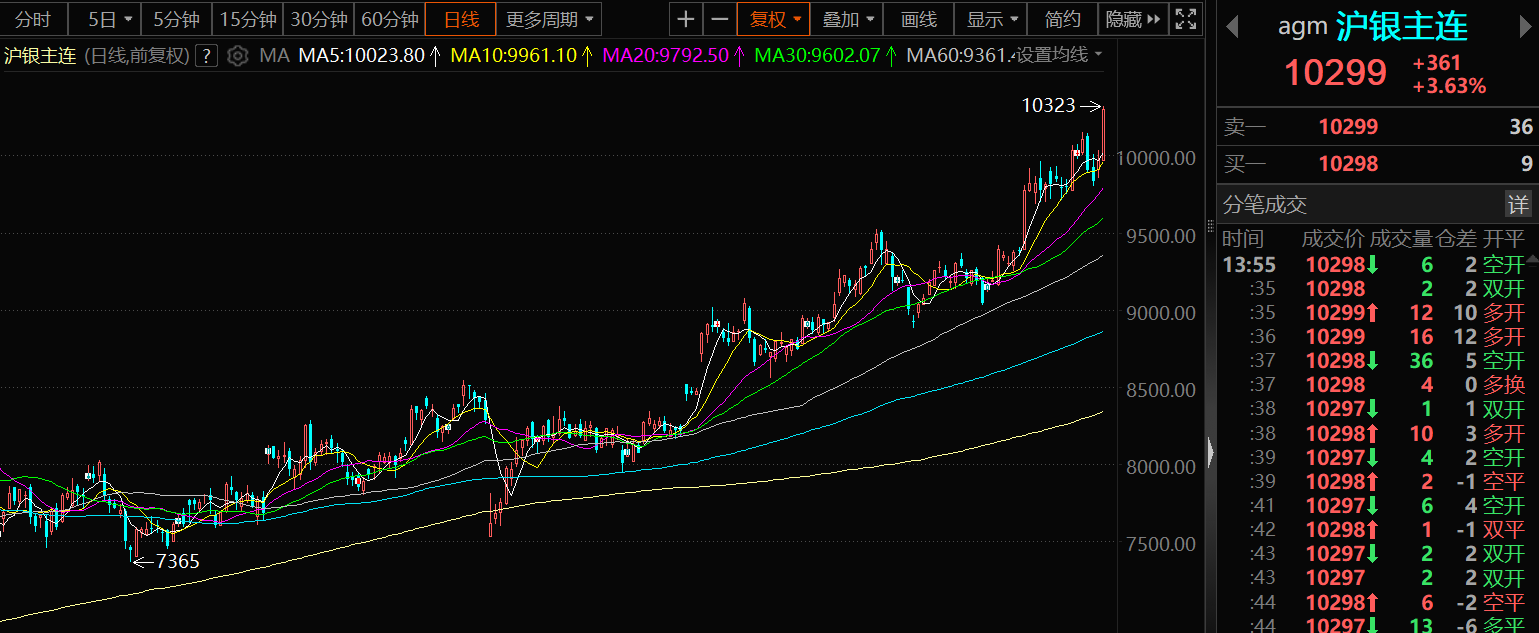1539x633 pixels.
Task: Click the 7365 low price marker
Action: click(177, 562)
